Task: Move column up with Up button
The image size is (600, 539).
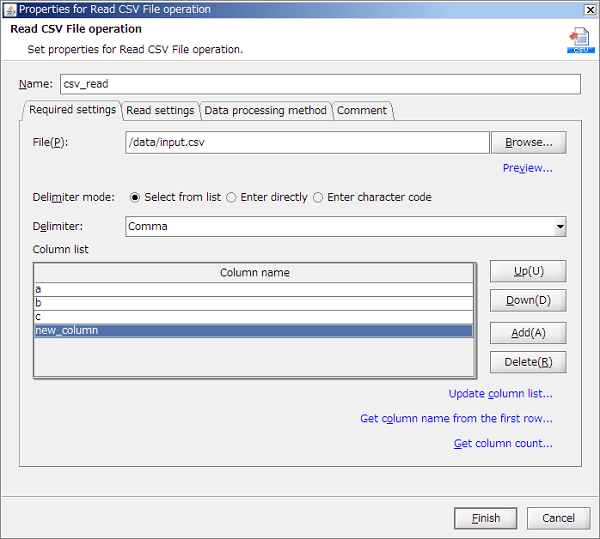Action: coord(528,271)
